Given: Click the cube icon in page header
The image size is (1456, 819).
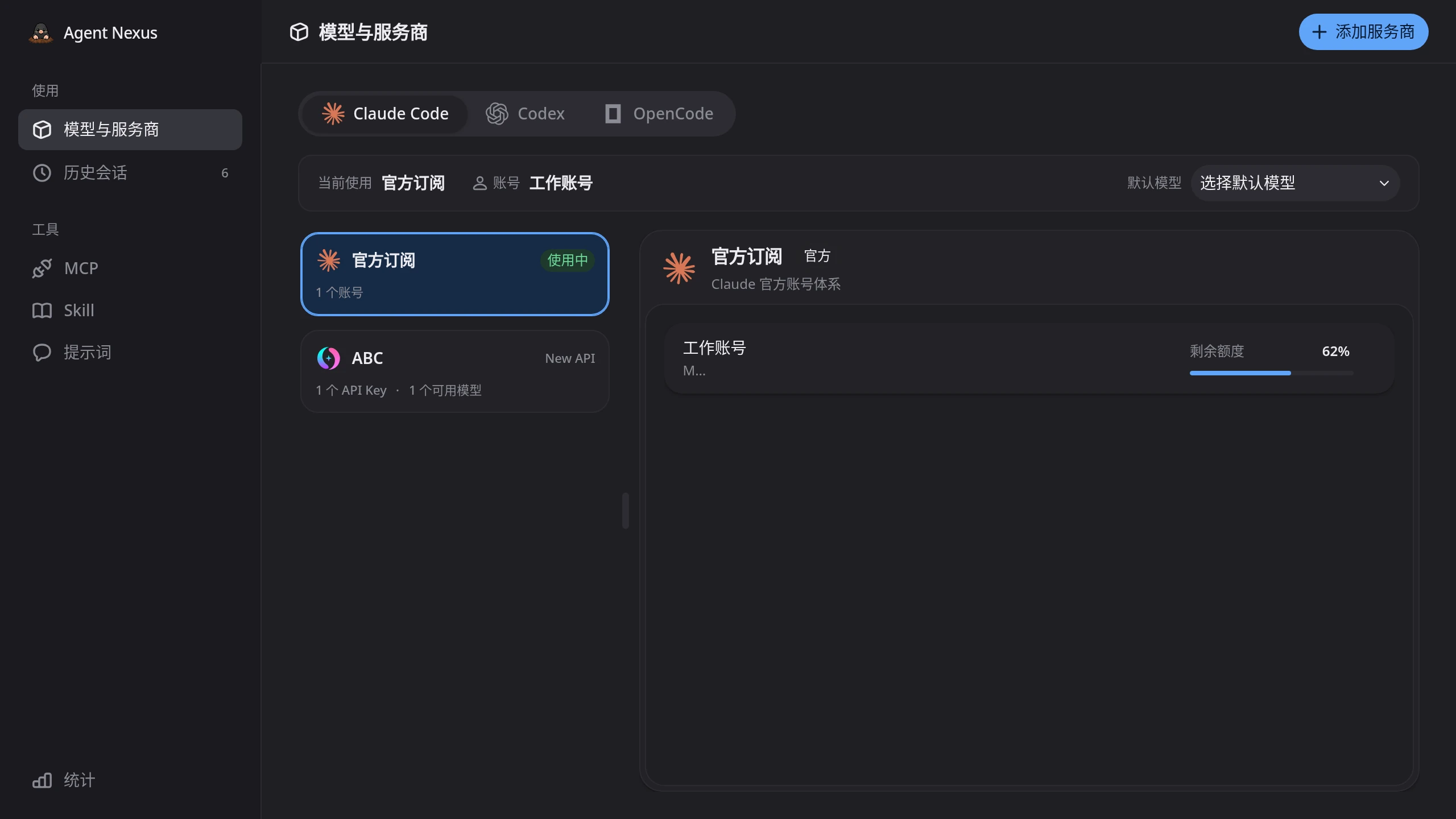Looking at the screenshot, I should coord(299,32).
